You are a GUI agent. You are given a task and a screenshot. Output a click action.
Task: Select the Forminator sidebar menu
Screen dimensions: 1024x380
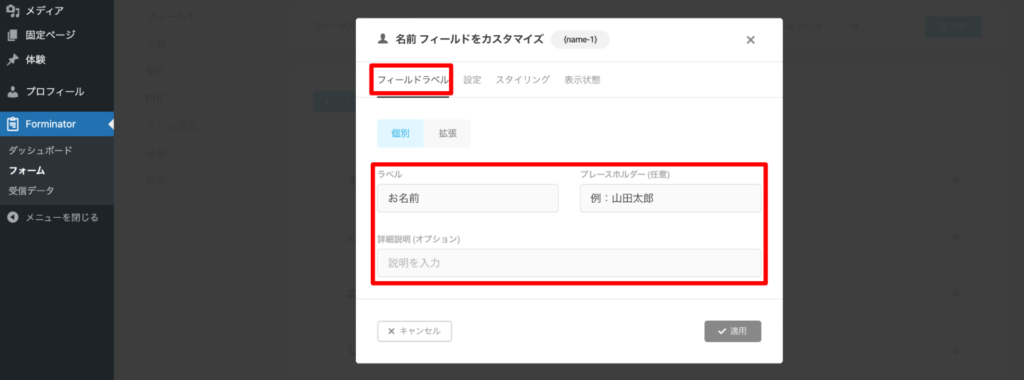pyautogui.click(x=57, y=123)
